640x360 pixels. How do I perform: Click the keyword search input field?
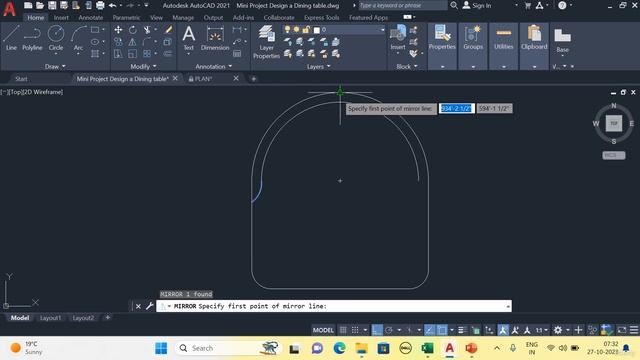[402, 5]
